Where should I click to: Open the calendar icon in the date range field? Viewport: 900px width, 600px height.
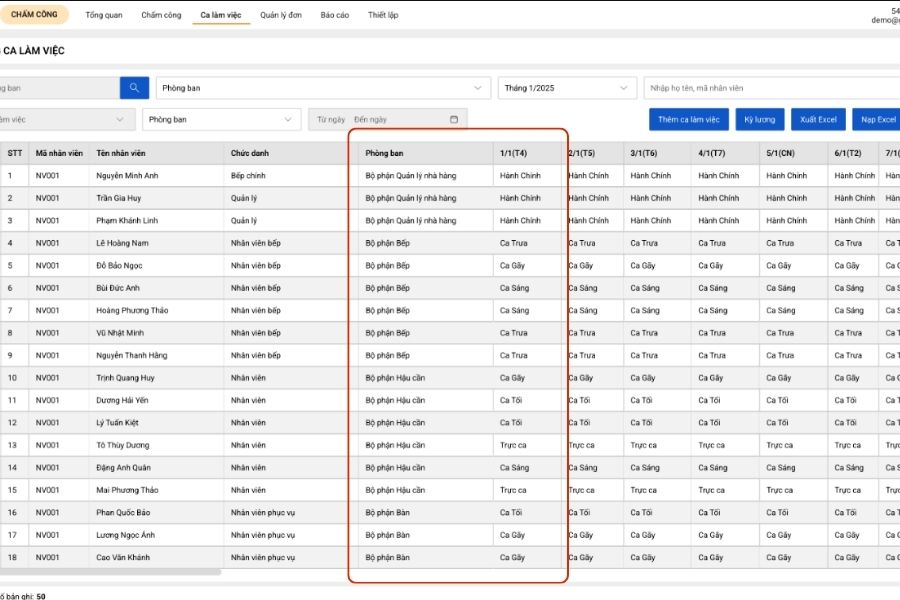point(454,119)
